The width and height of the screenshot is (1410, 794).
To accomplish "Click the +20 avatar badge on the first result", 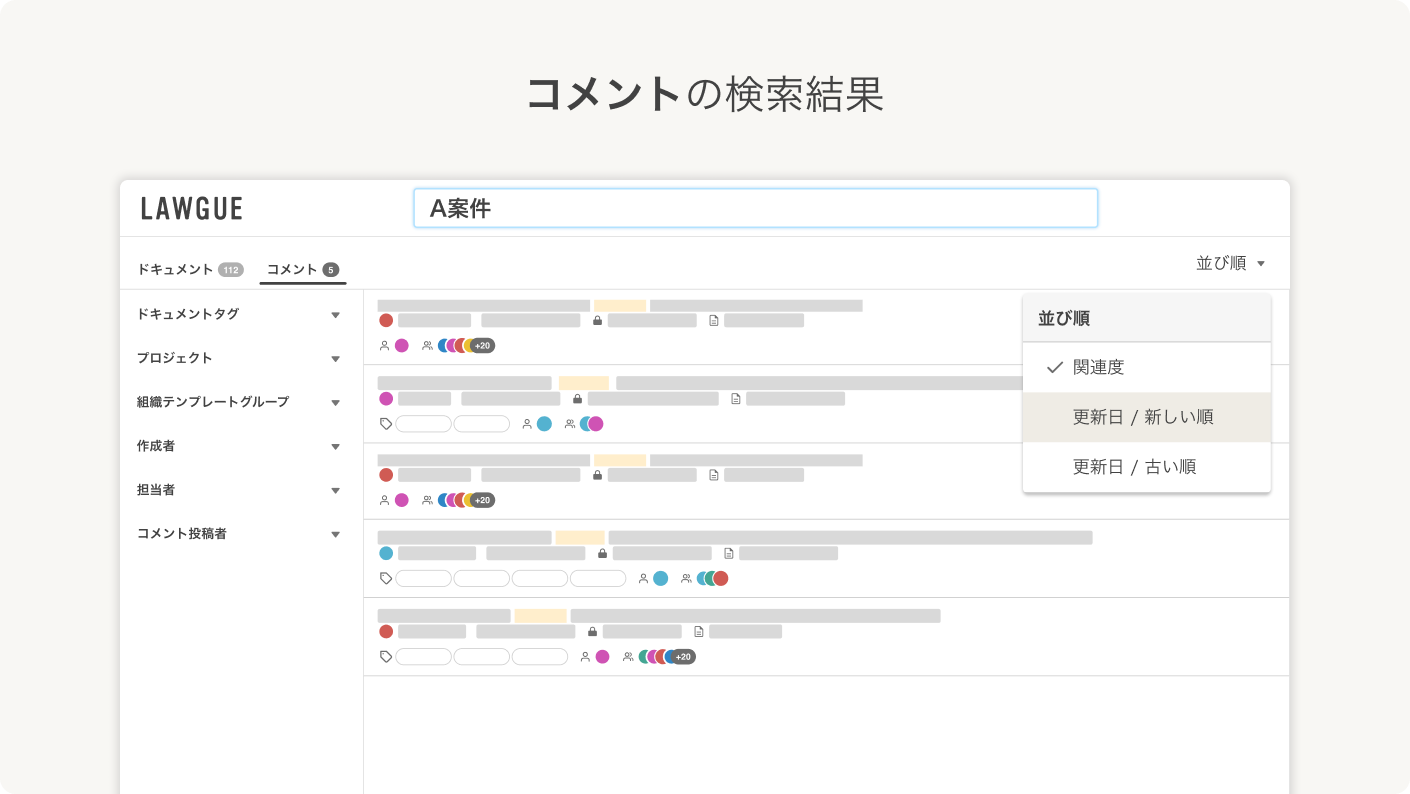I will tap(483, 345).
